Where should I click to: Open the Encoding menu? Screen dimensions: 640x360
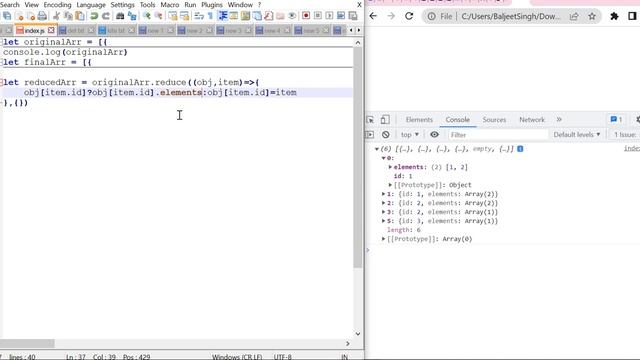click(57, 5)
